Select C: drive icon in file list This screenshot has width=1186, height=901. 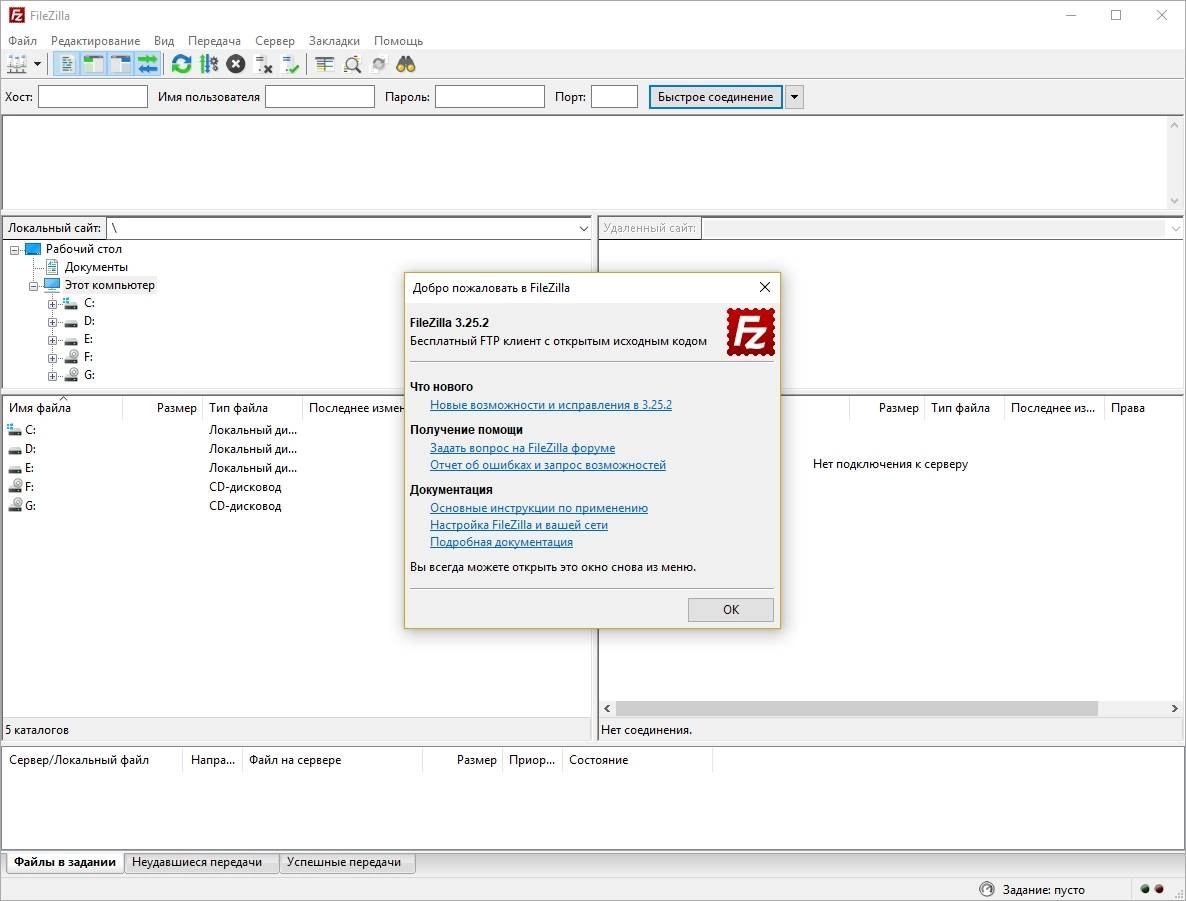point(14,430)
